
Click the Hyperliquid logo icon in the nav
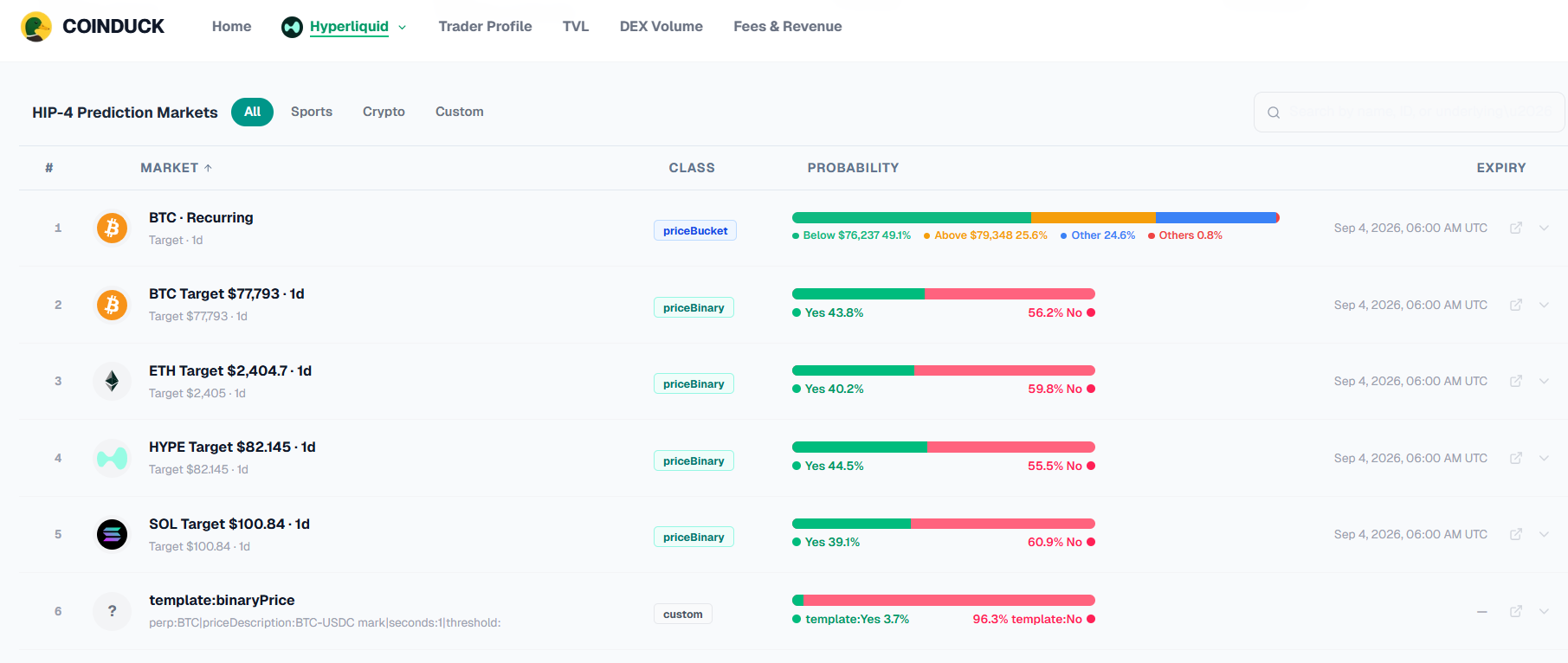[x=292, y=27]
